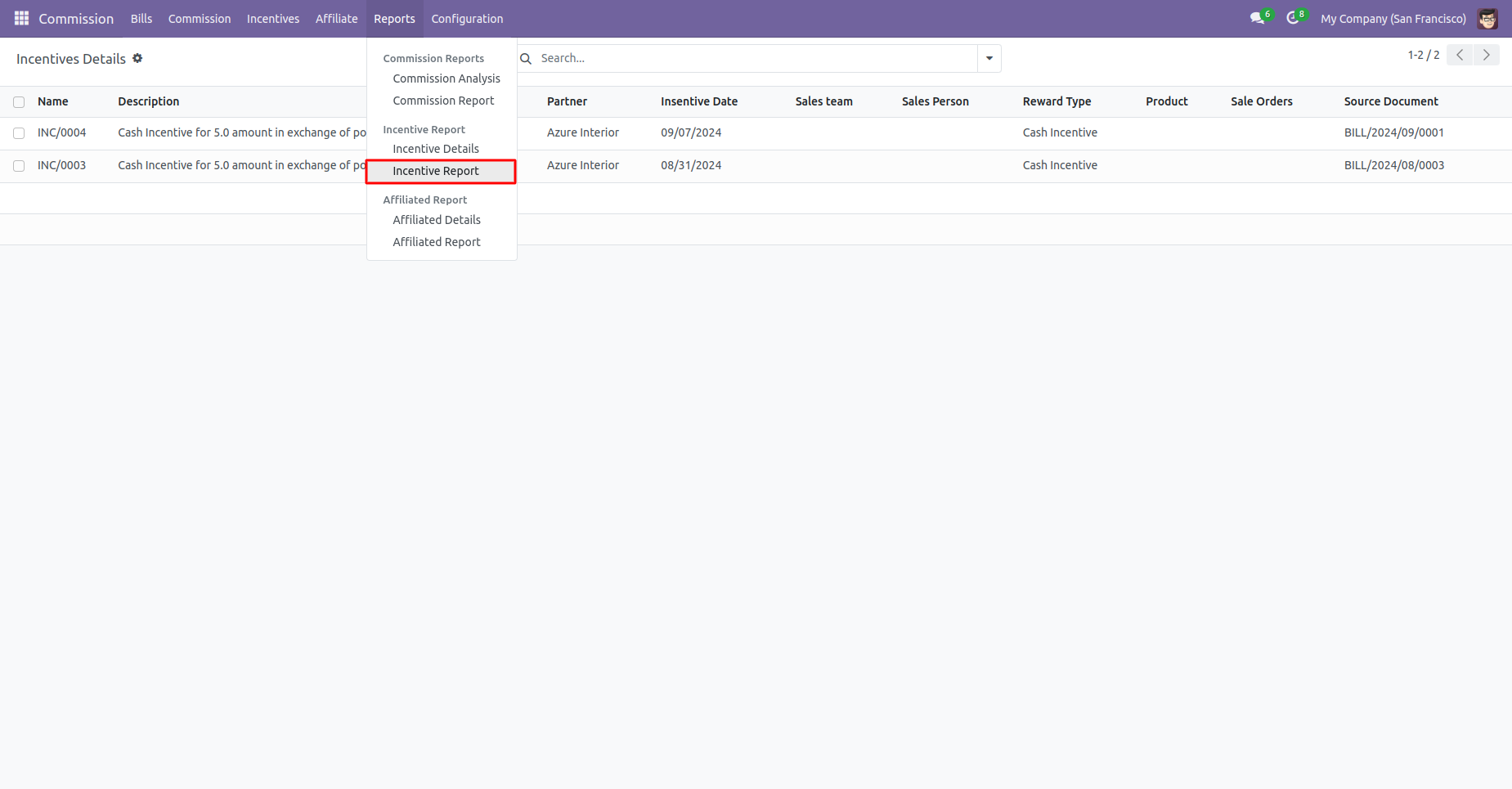The width and height of the screenshot is (1512, 789).
Task: Open Affiliated Details report
Action: click(x=437, y=220)
